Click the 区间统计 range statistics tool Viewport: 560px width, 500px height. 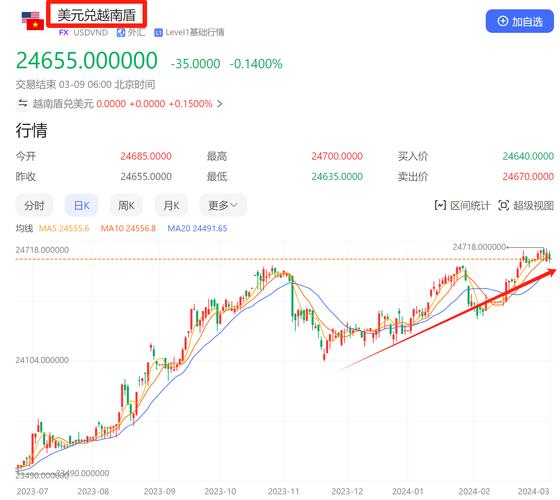tap(462, 205)
